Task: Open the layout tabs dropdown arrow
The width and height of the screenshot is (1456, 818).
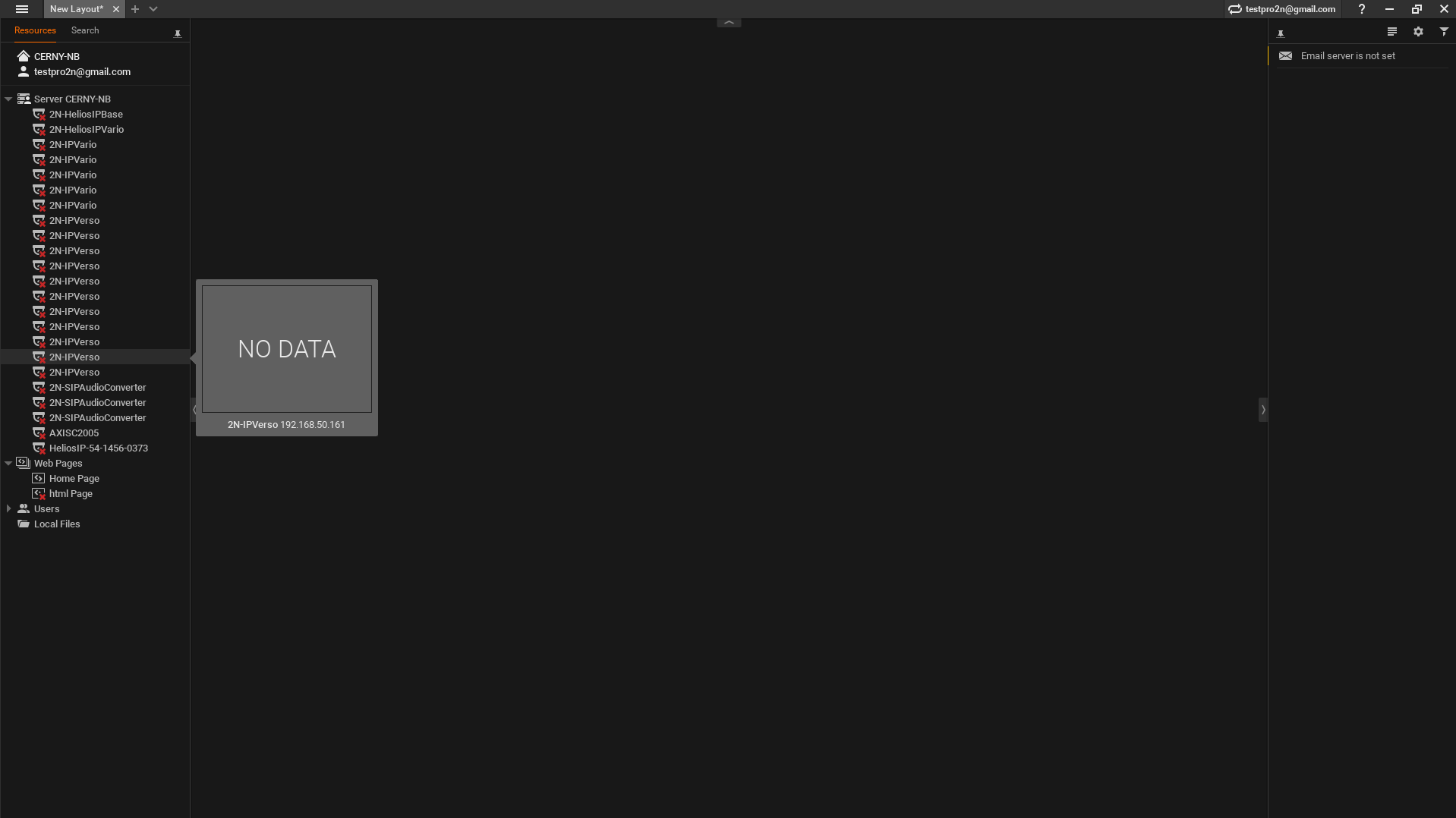Action: click(x=153, y=9)
